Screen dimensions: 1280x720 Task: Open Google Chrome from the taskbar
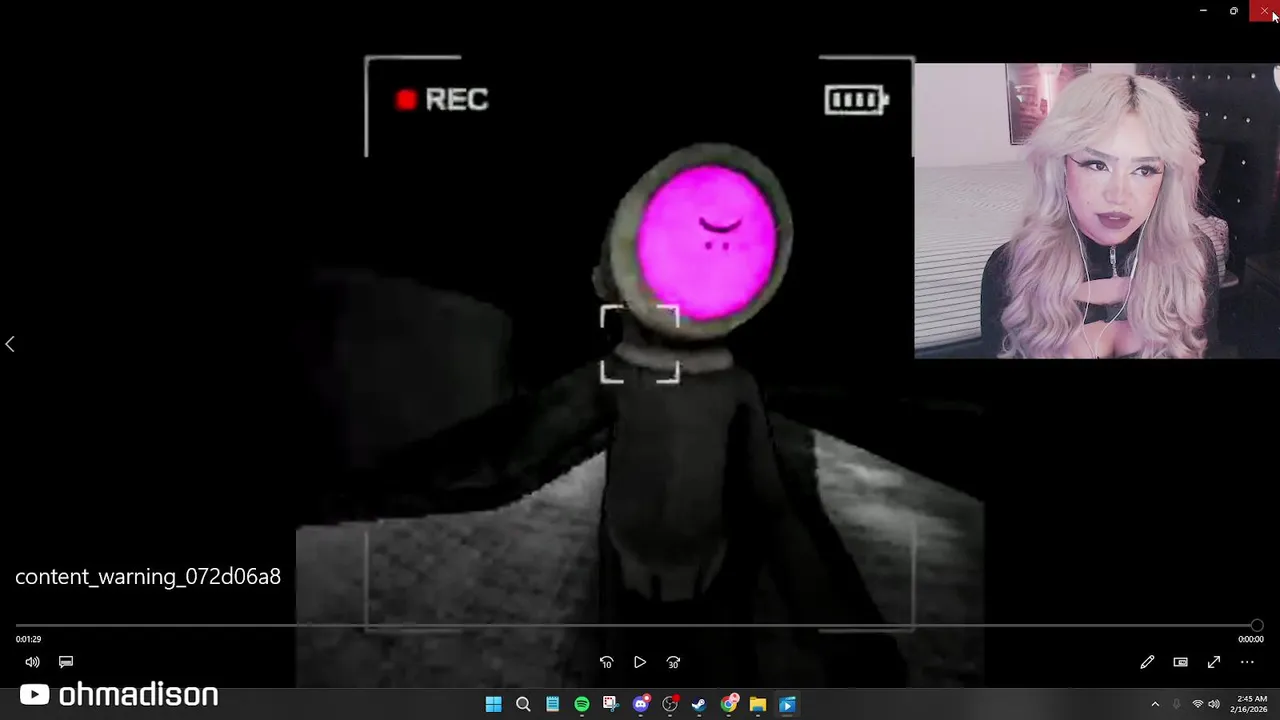729,705
